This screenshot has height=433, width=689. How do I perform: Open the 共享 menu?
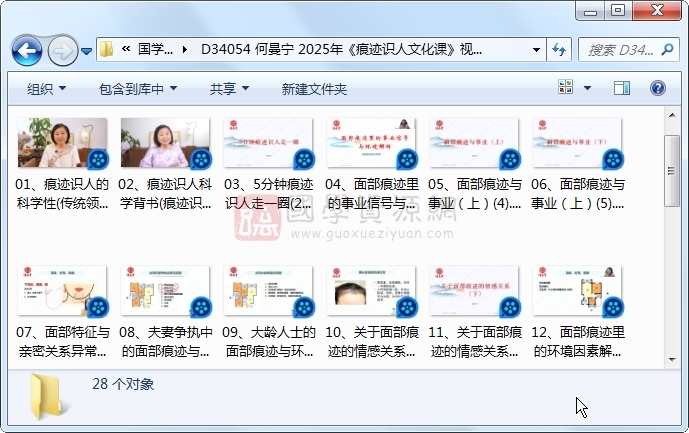[229, 89]
